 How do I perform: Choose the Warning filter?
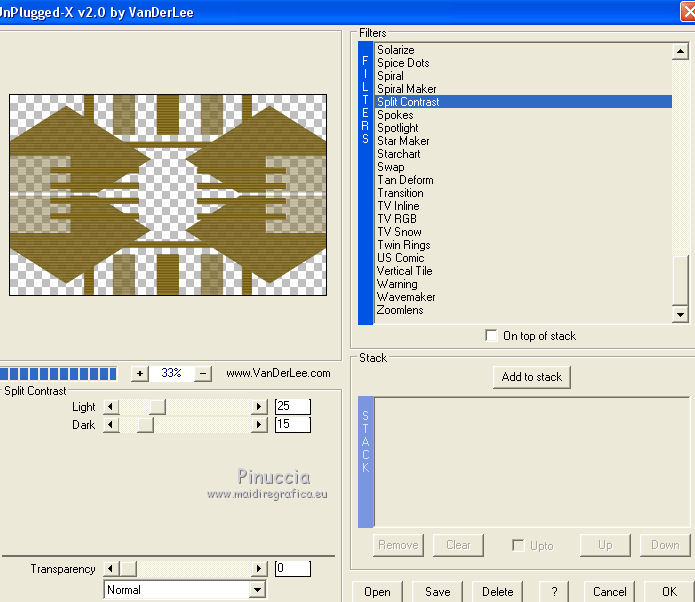pos(397,284)
